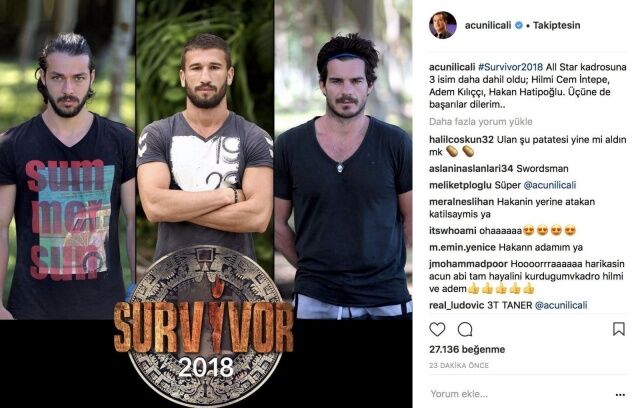Viewport: 640px width, 408px height.
Task: View 27.136 beğenme likes list
Action: tap(467, 349)
